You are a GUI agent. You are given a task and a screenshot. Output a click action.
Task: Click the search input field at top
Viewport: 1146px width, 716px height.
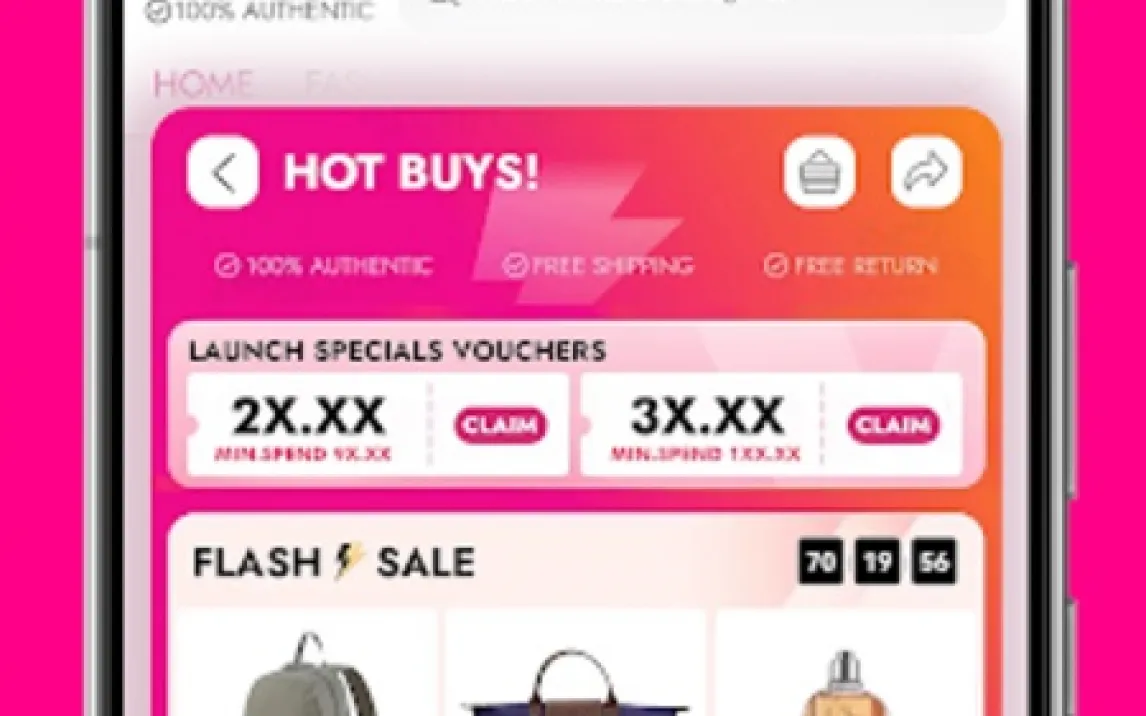pos(702,11)
